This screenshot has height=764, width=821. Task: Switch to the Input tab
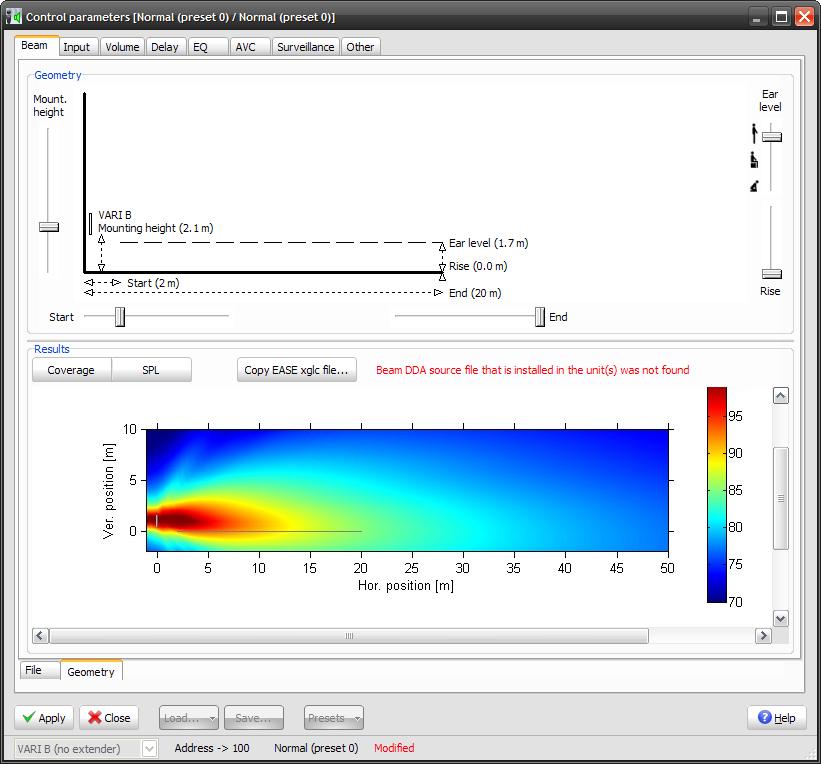point(77,47)
